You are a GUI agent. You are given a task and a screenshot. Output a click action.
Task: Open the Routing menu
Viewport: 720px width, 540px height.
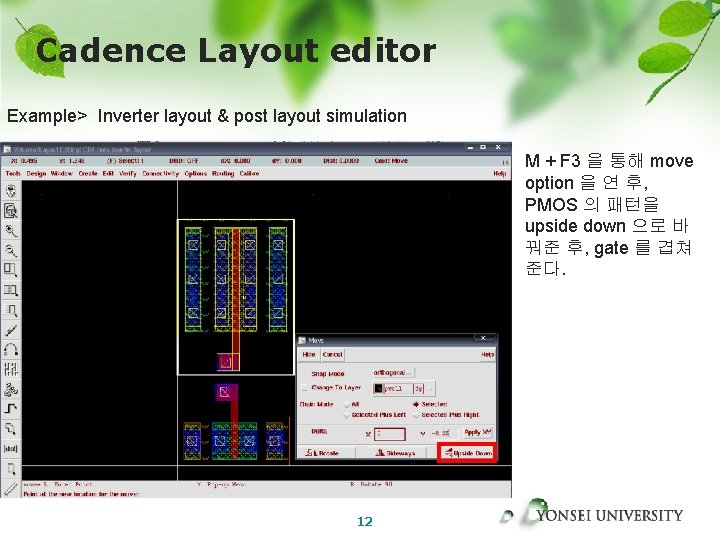point(223,174)
